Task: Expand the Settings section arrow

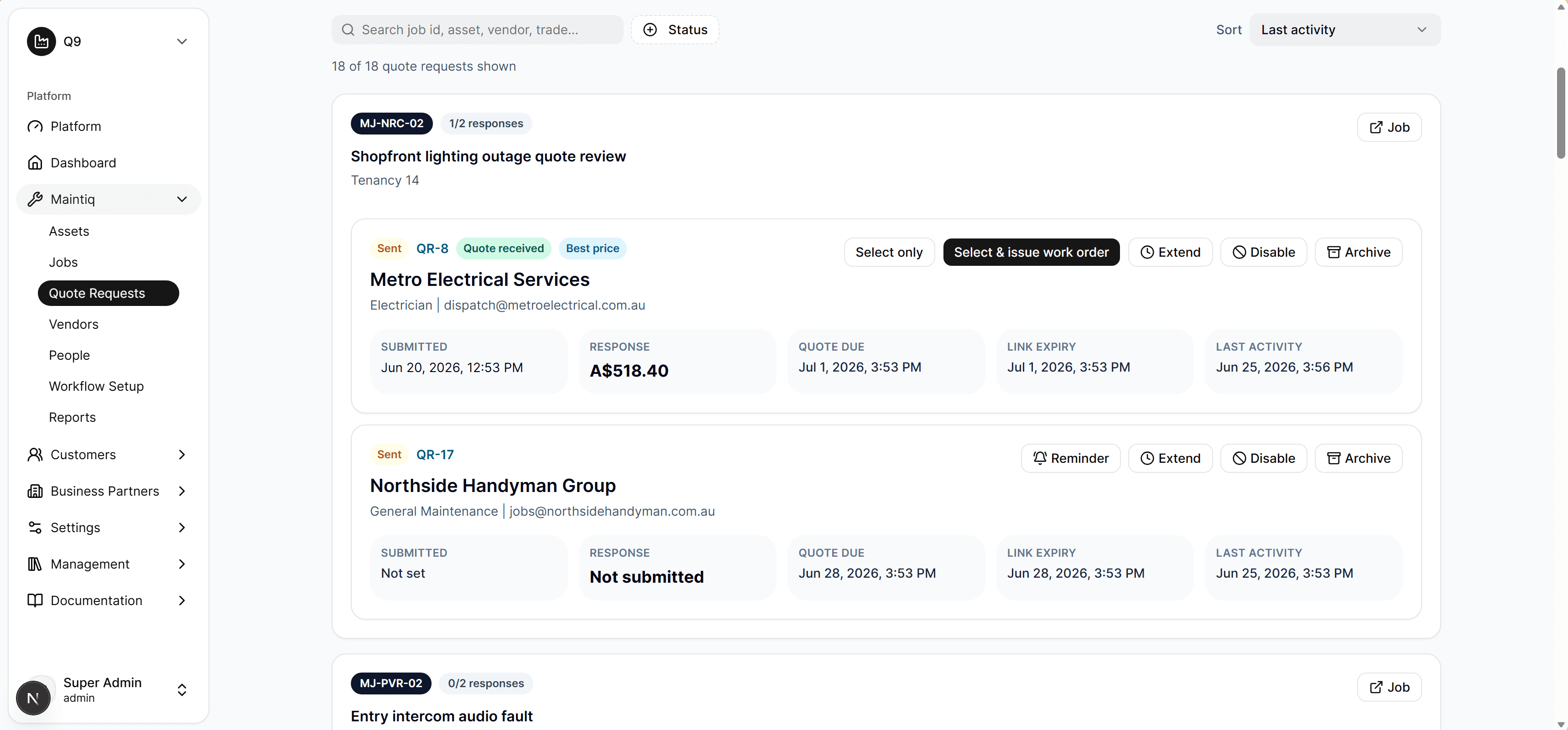Action: tap(182, 528)
